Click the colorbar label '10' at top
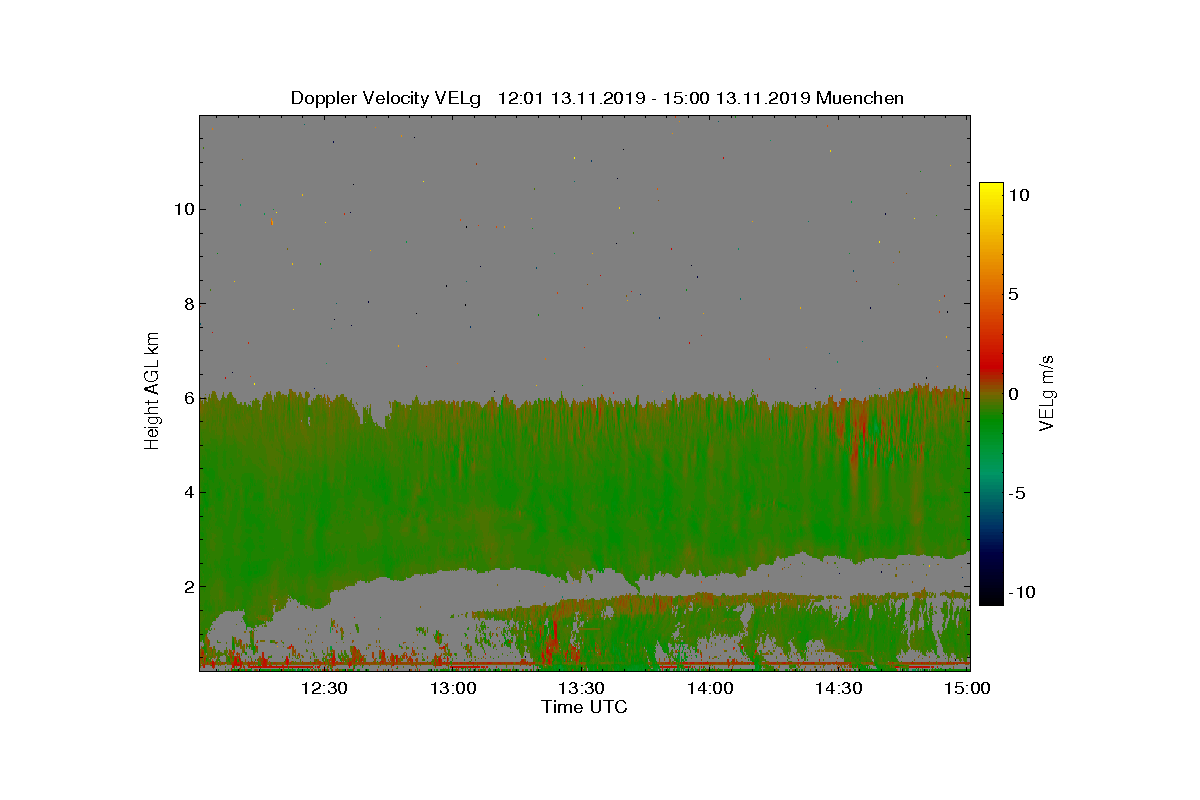The width and height of the screenshot is (1200, 800). pyautogui.click(x=1019, y=196)
